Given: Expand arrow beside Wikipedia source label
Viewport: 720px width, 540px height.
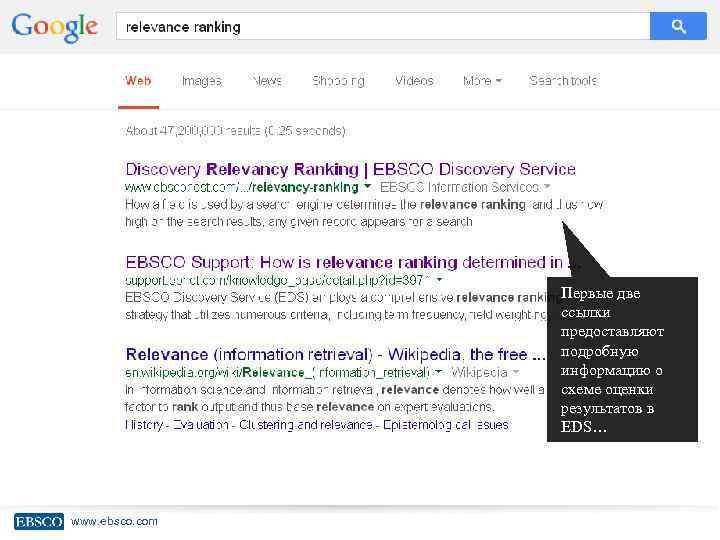Looking at the screenshot, I should coord(516,371).
